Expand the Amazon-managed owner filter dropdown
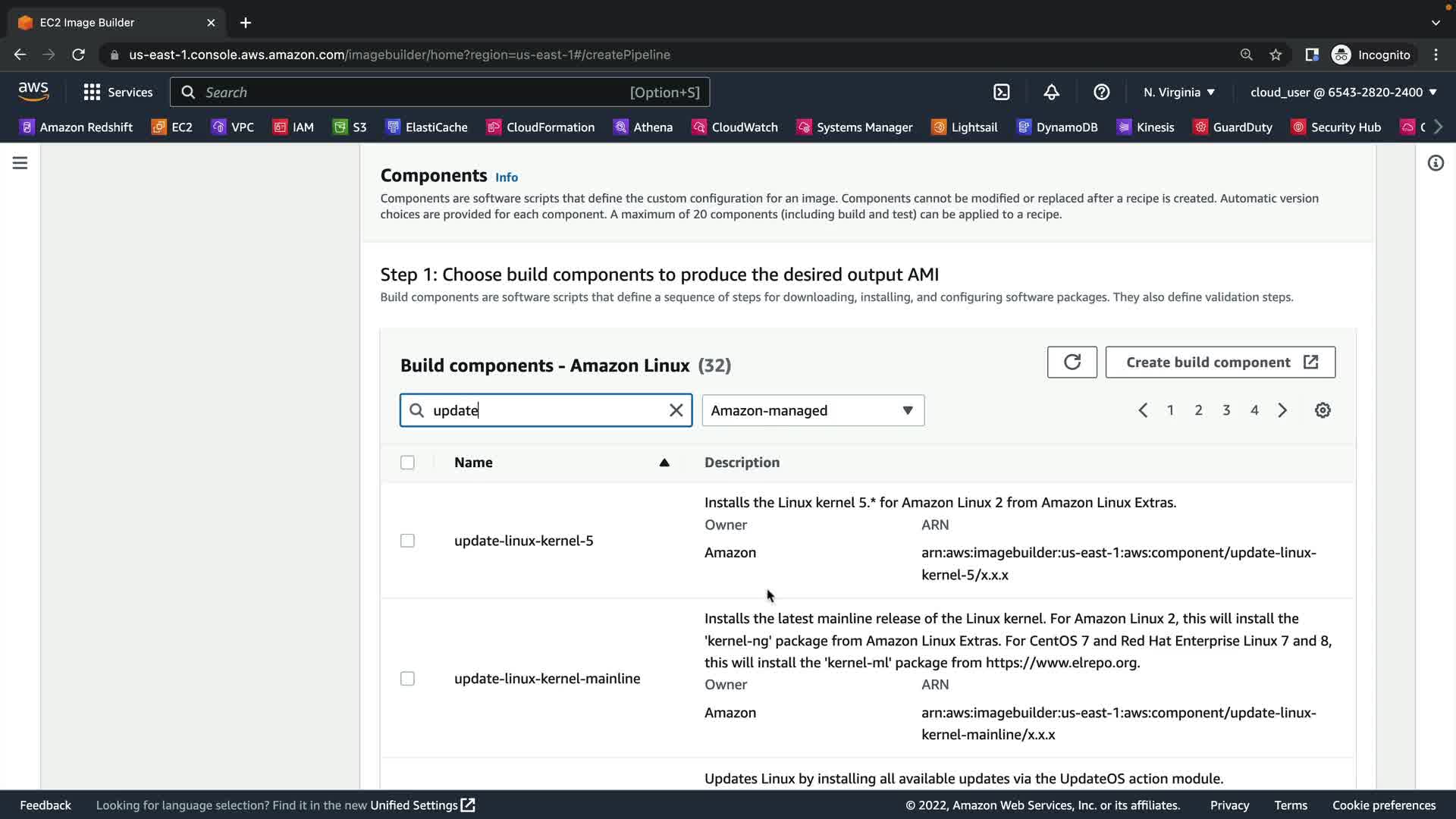Image resolution: width=1456 pixels, height=819 pixels. (812, 410)
